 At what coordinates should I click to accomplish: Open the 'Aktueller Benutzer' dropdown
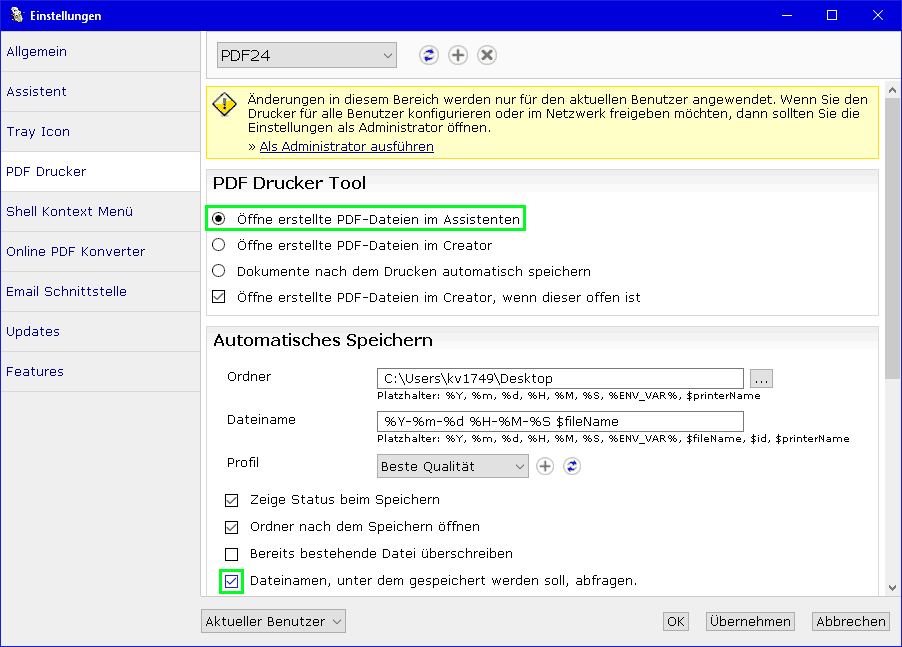point(273,621)
